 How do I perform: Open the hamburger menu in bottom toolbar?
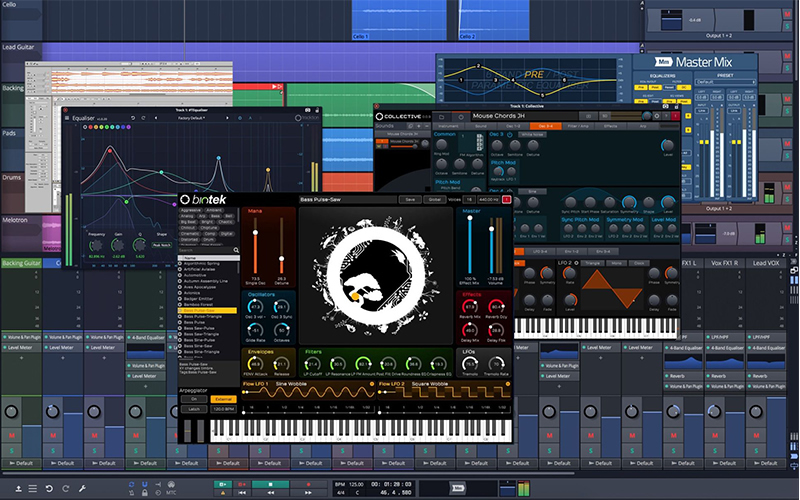33,489
